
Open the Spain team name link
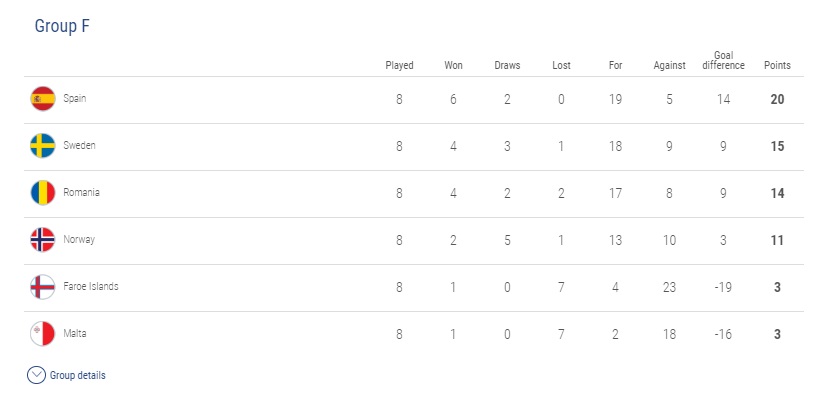click(x=75, y=98)
